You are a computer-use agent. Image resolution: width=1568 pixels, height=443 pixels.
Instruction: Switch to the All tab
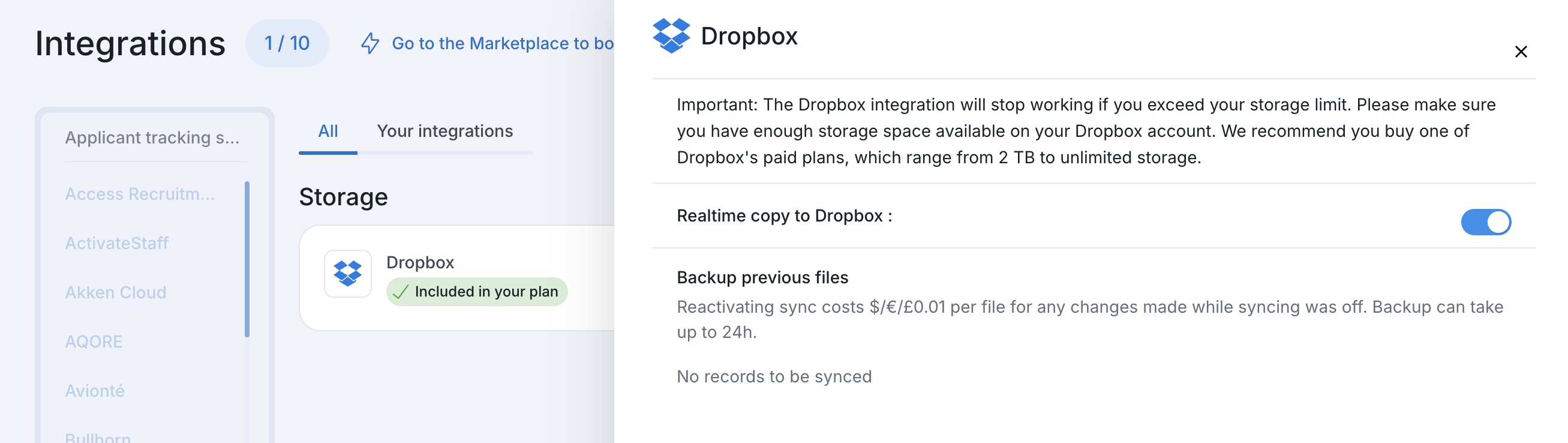[328, 131]
